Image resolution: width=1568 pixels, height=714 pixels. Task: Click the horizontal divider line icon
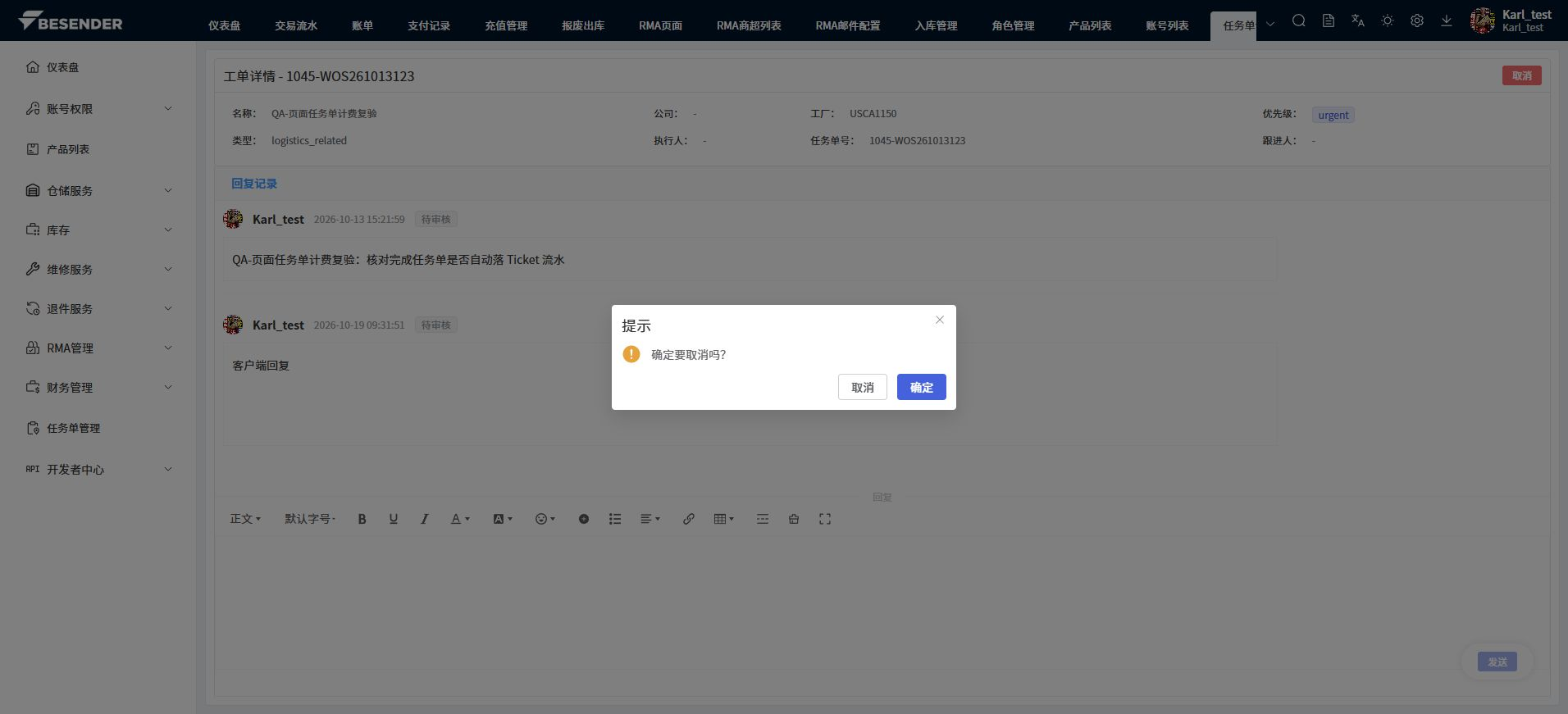pos(763,519)
